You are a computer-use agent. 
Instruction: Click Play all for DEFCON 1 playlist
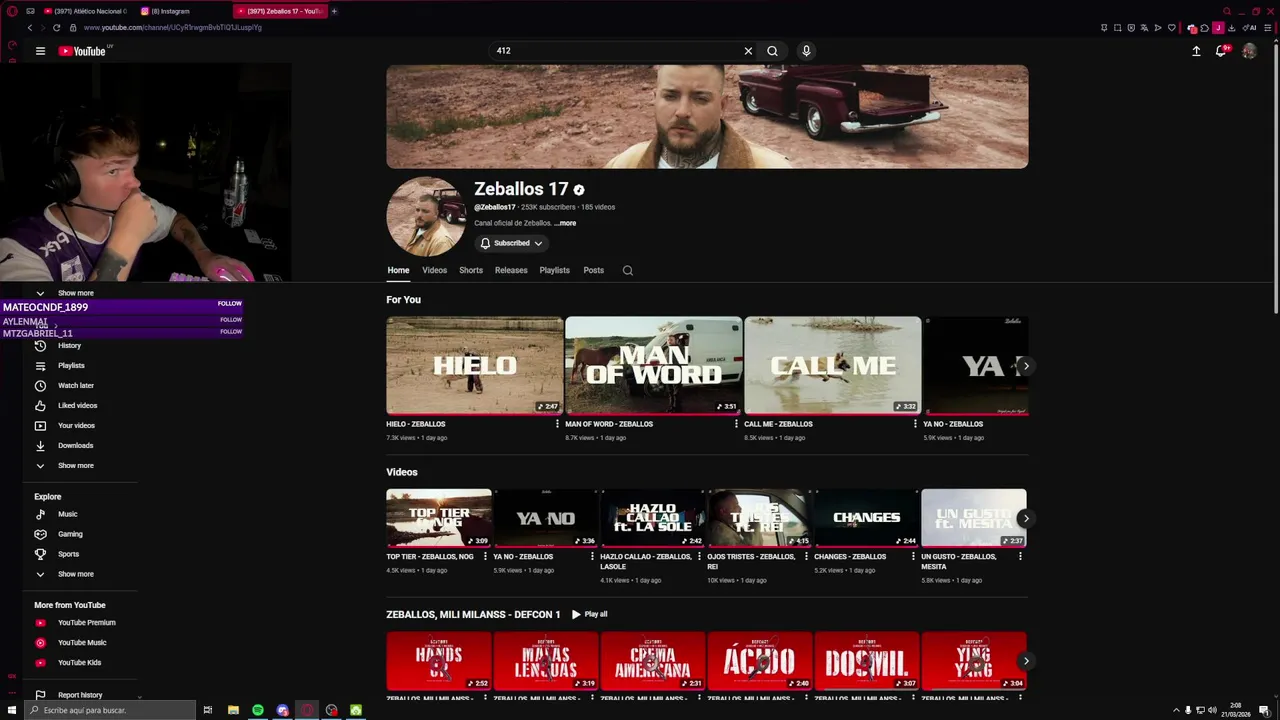(590, 614)
